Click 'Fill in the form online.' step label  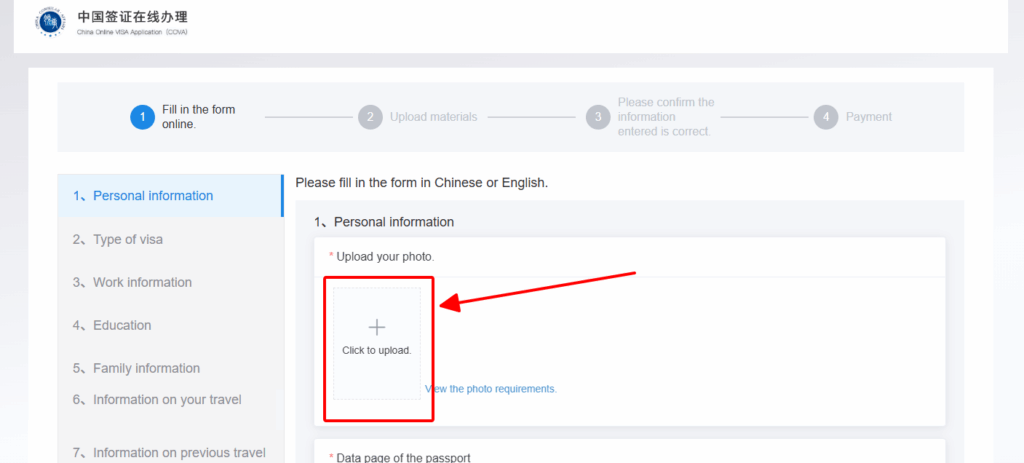pos(199,117)
